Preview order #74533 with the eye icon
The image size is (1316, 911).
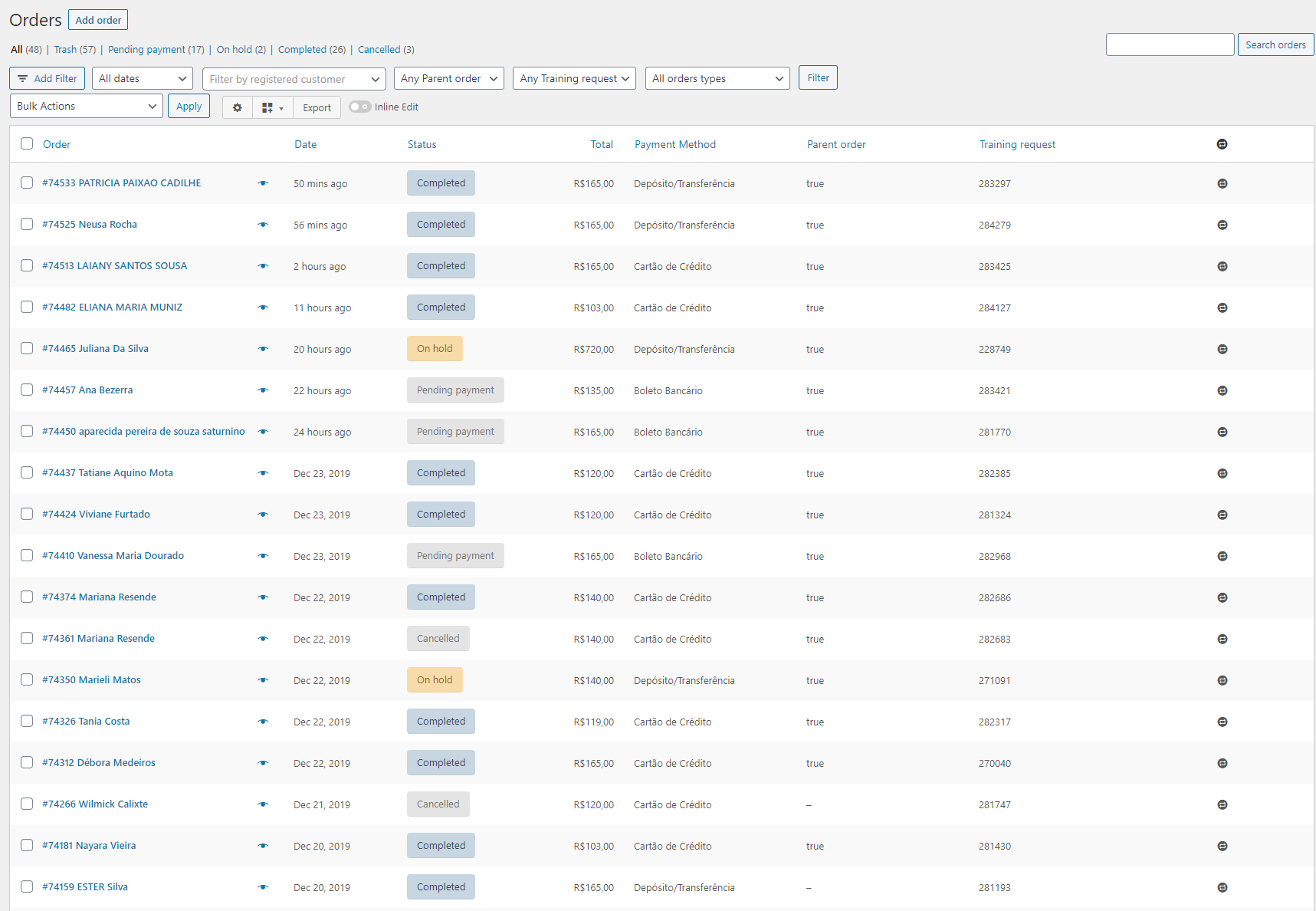[263, 183]
